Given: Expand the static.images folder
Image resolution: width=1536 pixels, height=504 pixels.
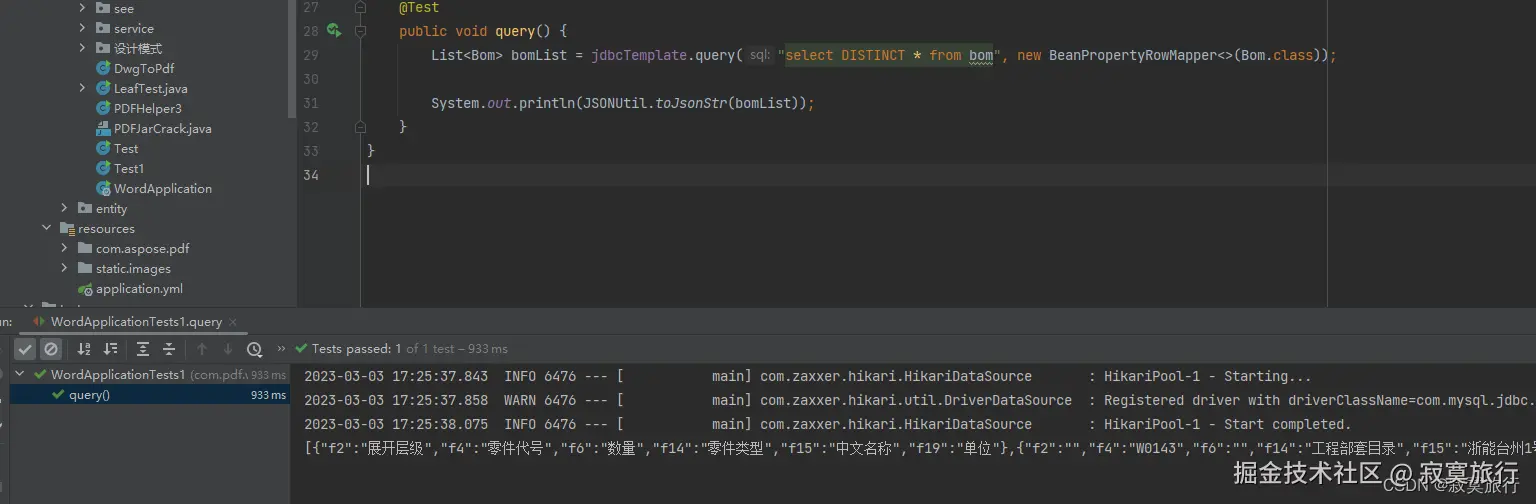Looking at the screenshot, I should pyautogui.click(x=65, y=268).
